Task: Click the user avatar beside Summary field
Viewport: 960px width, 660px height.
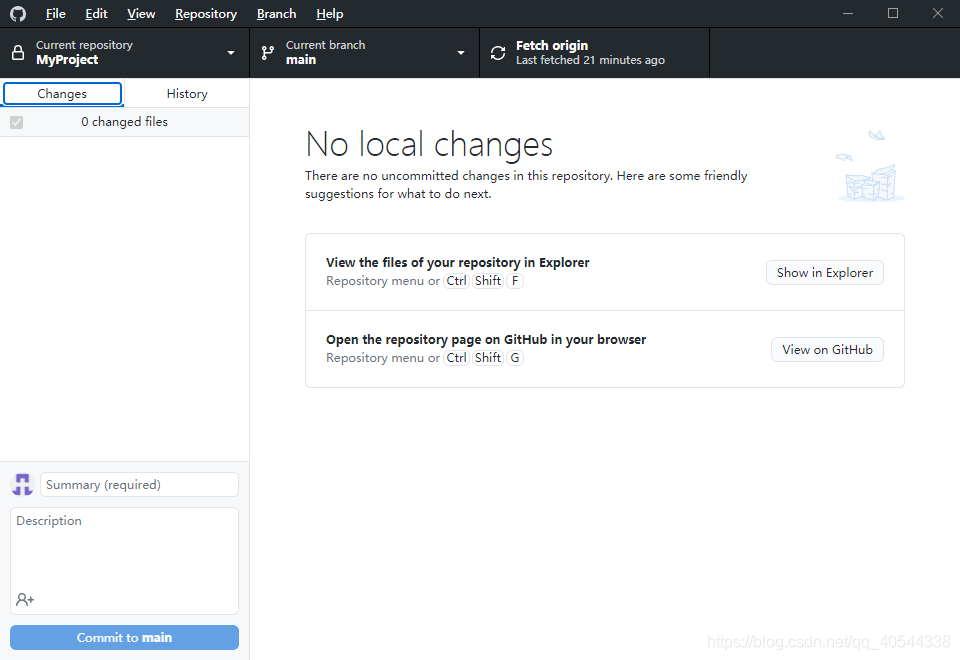Action: [23, 484]
